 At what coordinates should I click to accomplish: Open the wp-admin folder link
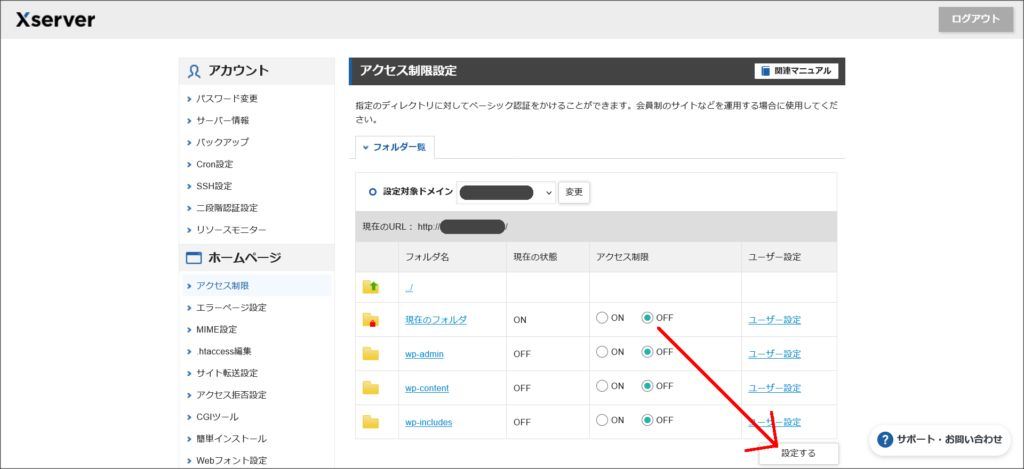pyautogui.click(x=424, y=353)
